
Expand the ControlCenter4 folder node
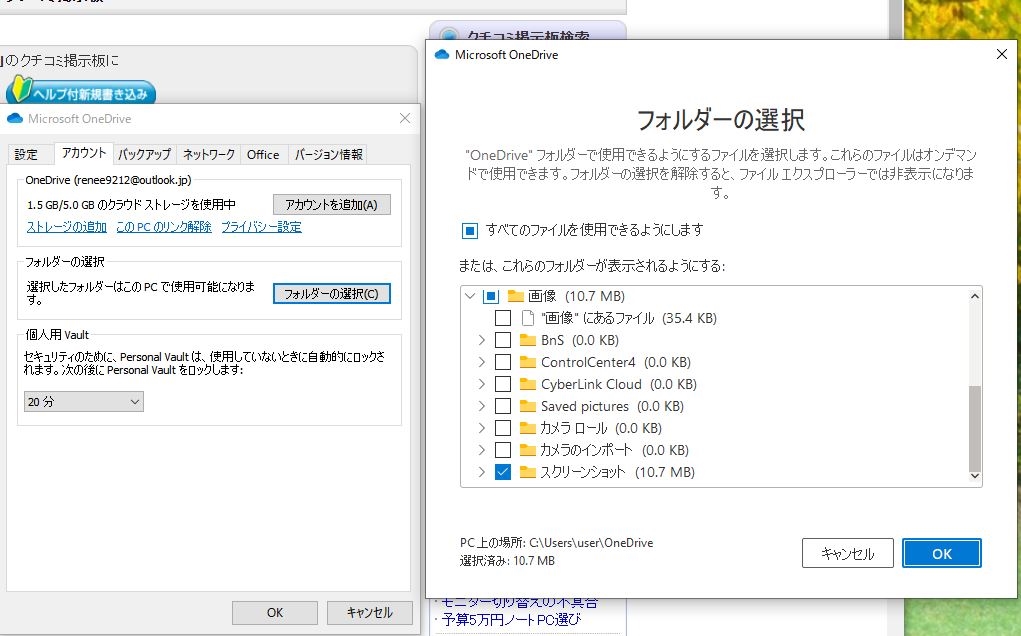pyautogui.click(x=482, y=363)
